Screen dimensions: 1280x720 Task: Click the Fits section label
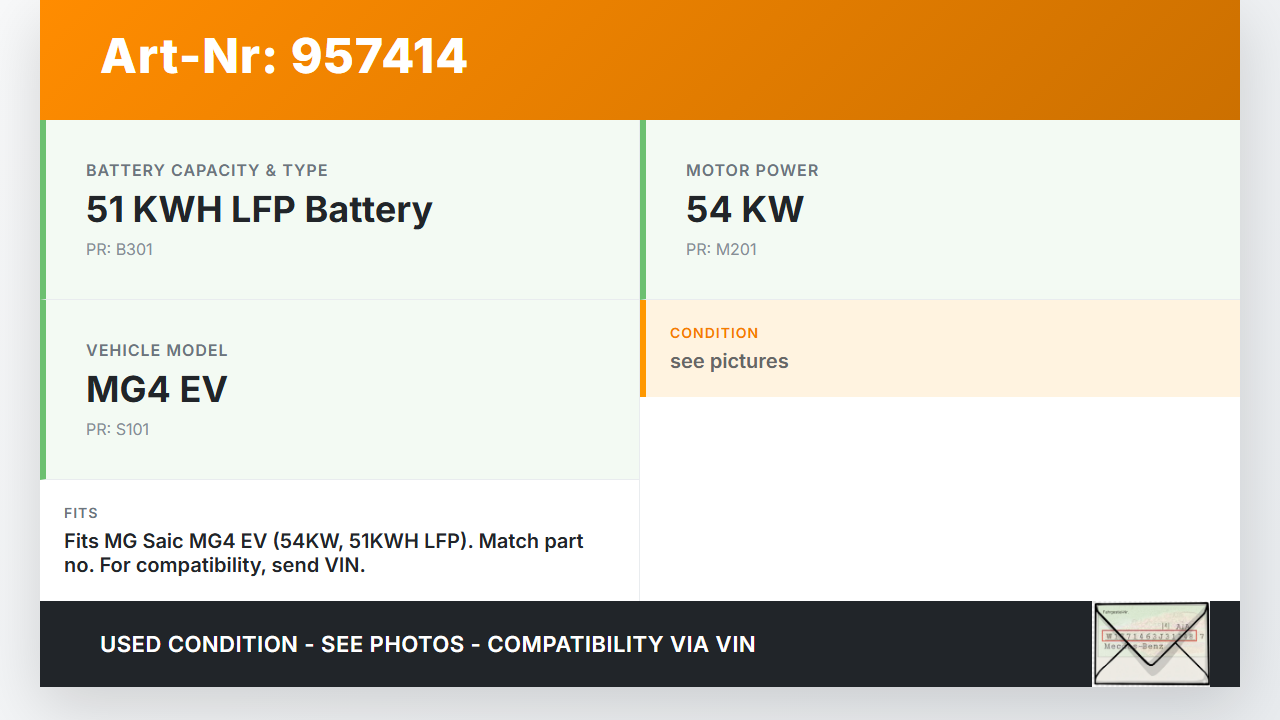coord(81,513)
